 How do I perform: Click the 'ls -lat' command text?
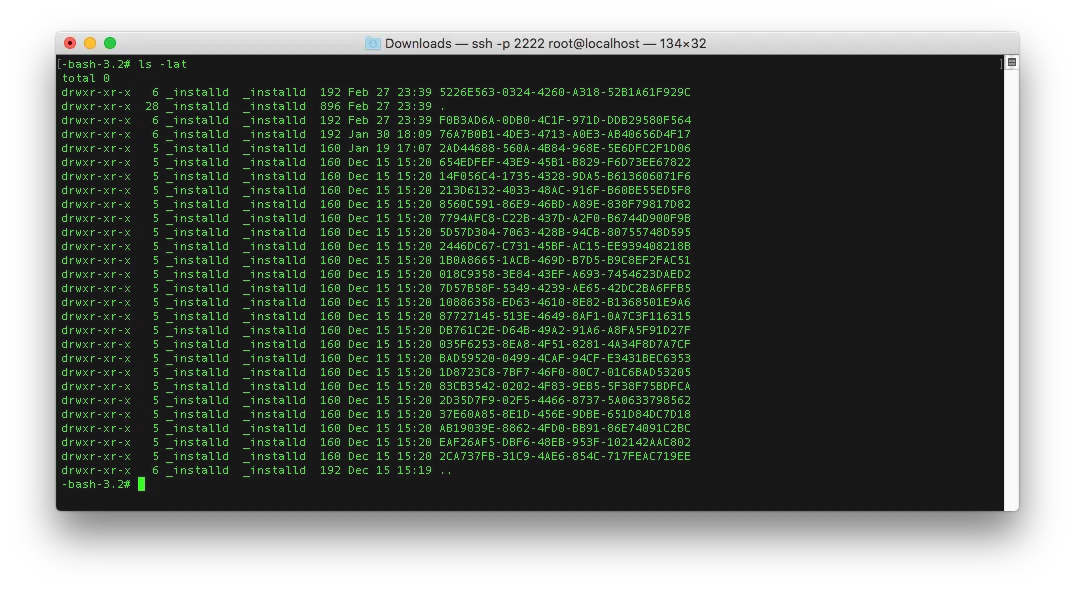click(162, 64)
